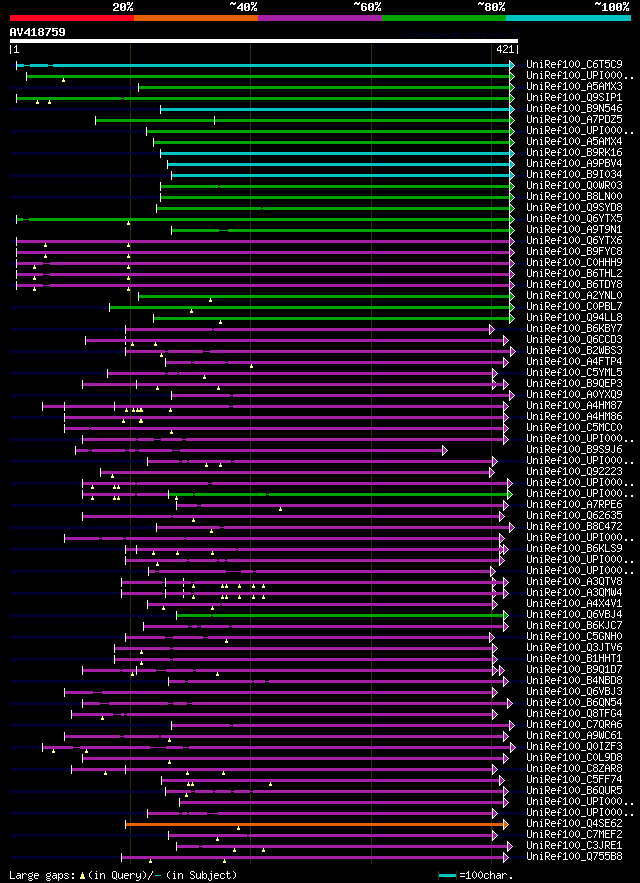
Task: Click the green ~80% identity legend segment
Action: pyautogui.click(x=444, y=18)
